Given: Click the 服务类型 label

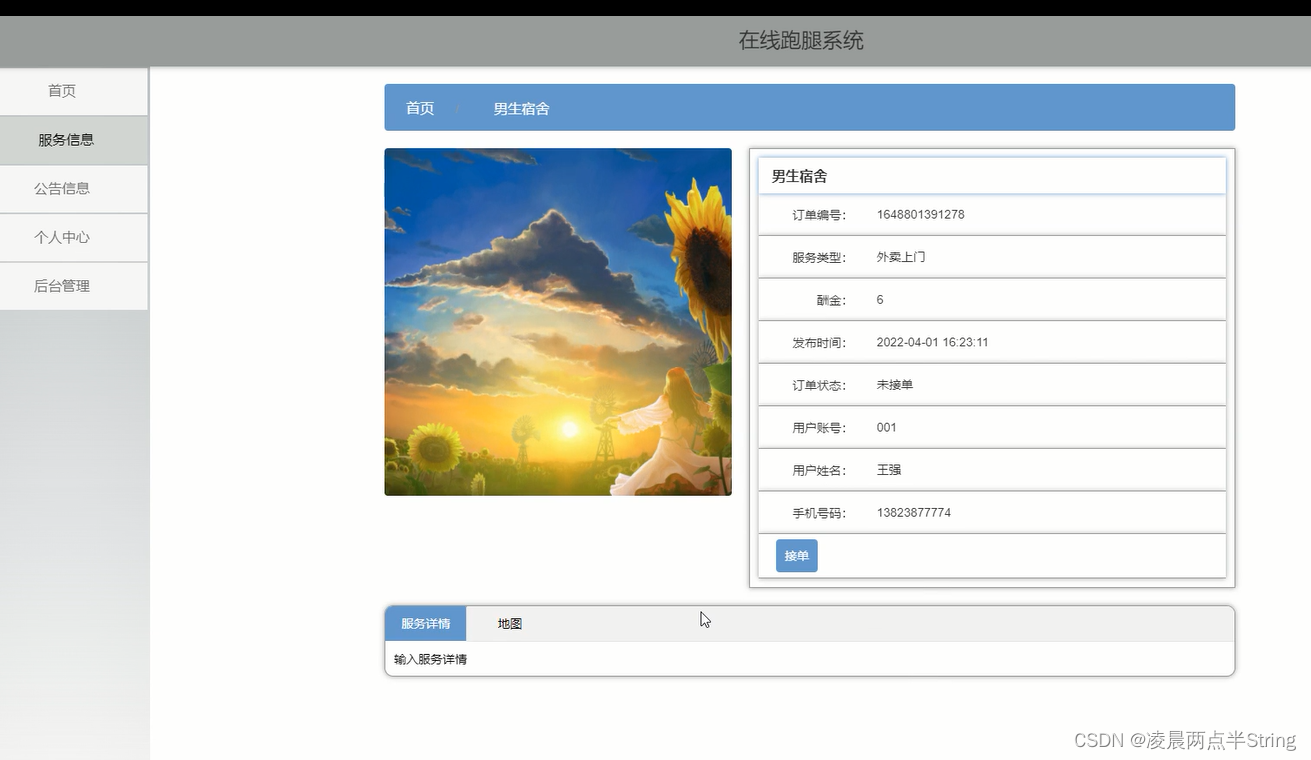Looking at the screenshot, I should [x=819, y=258].
